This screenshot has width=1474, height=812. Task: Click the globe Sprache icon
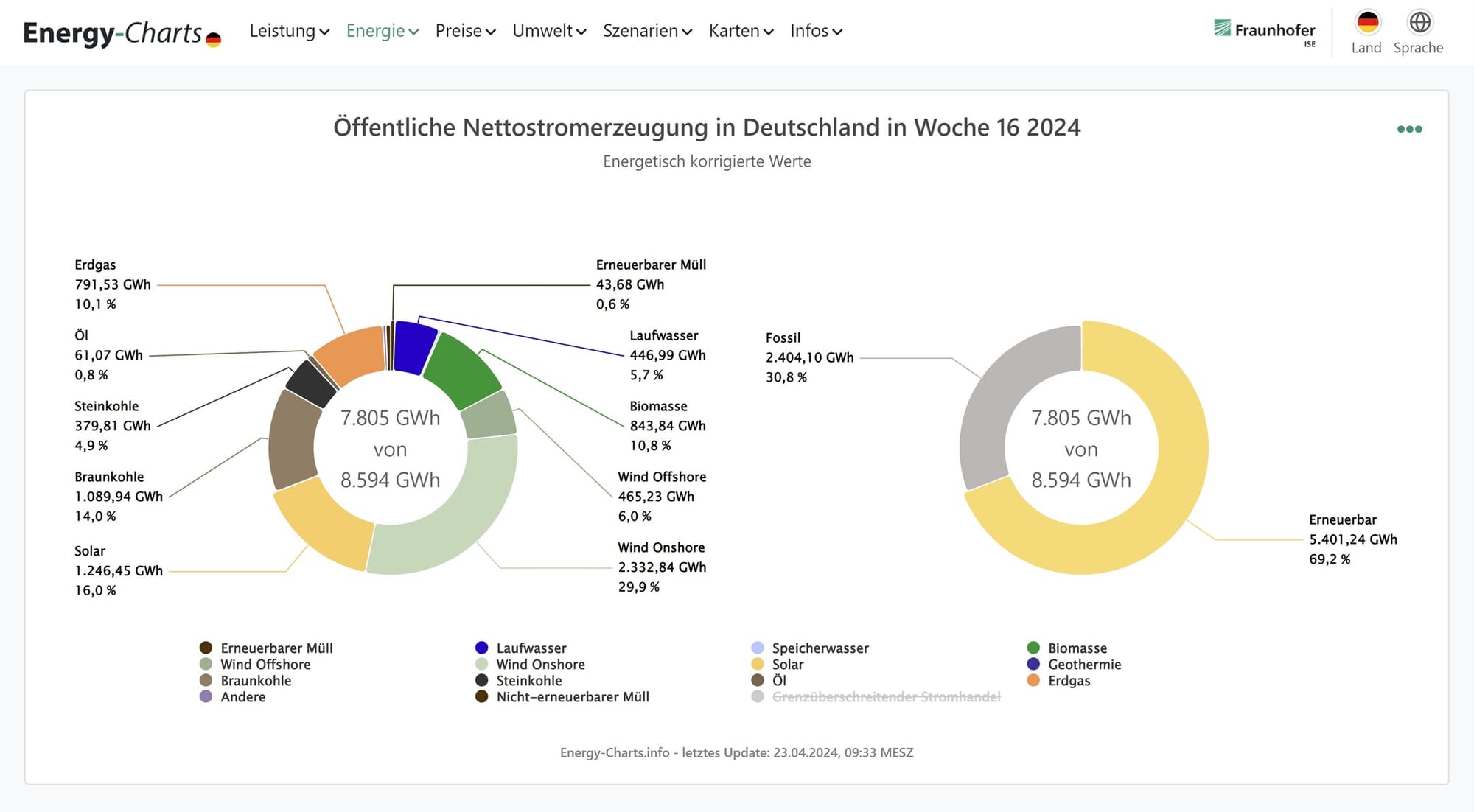[x=1419, y=23]
